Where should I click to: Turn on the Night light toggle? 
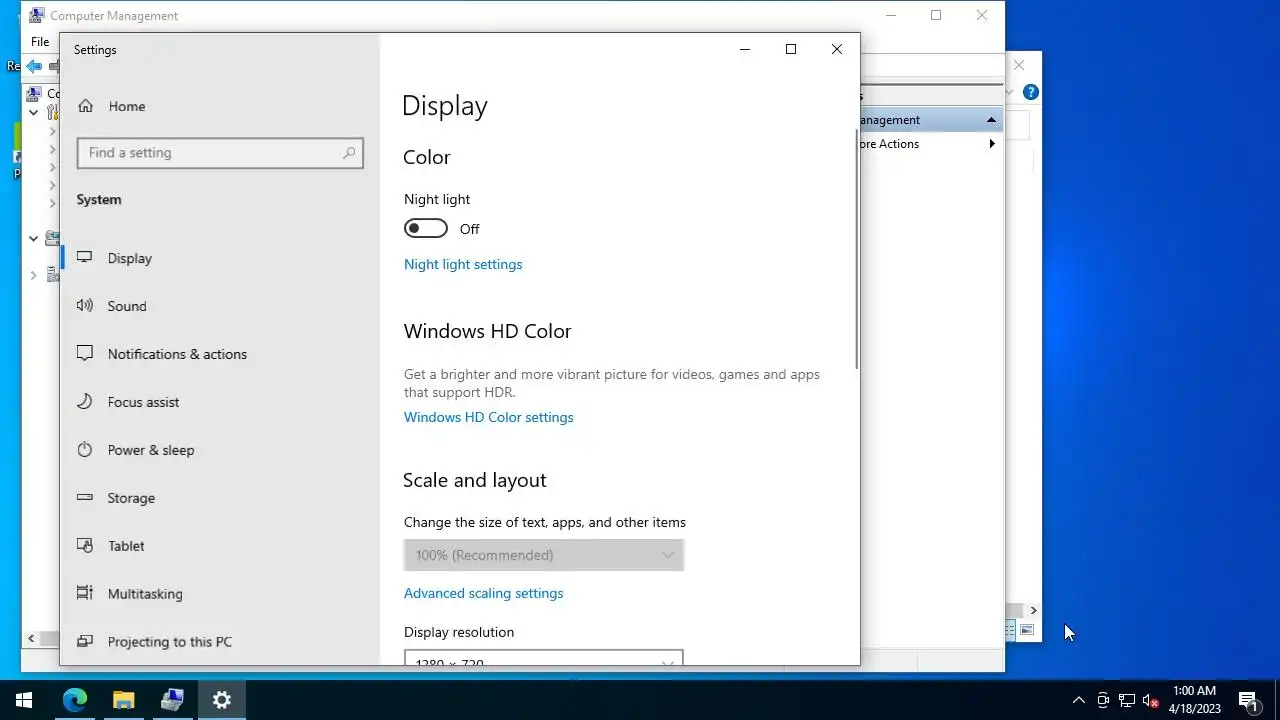[426, 229]
